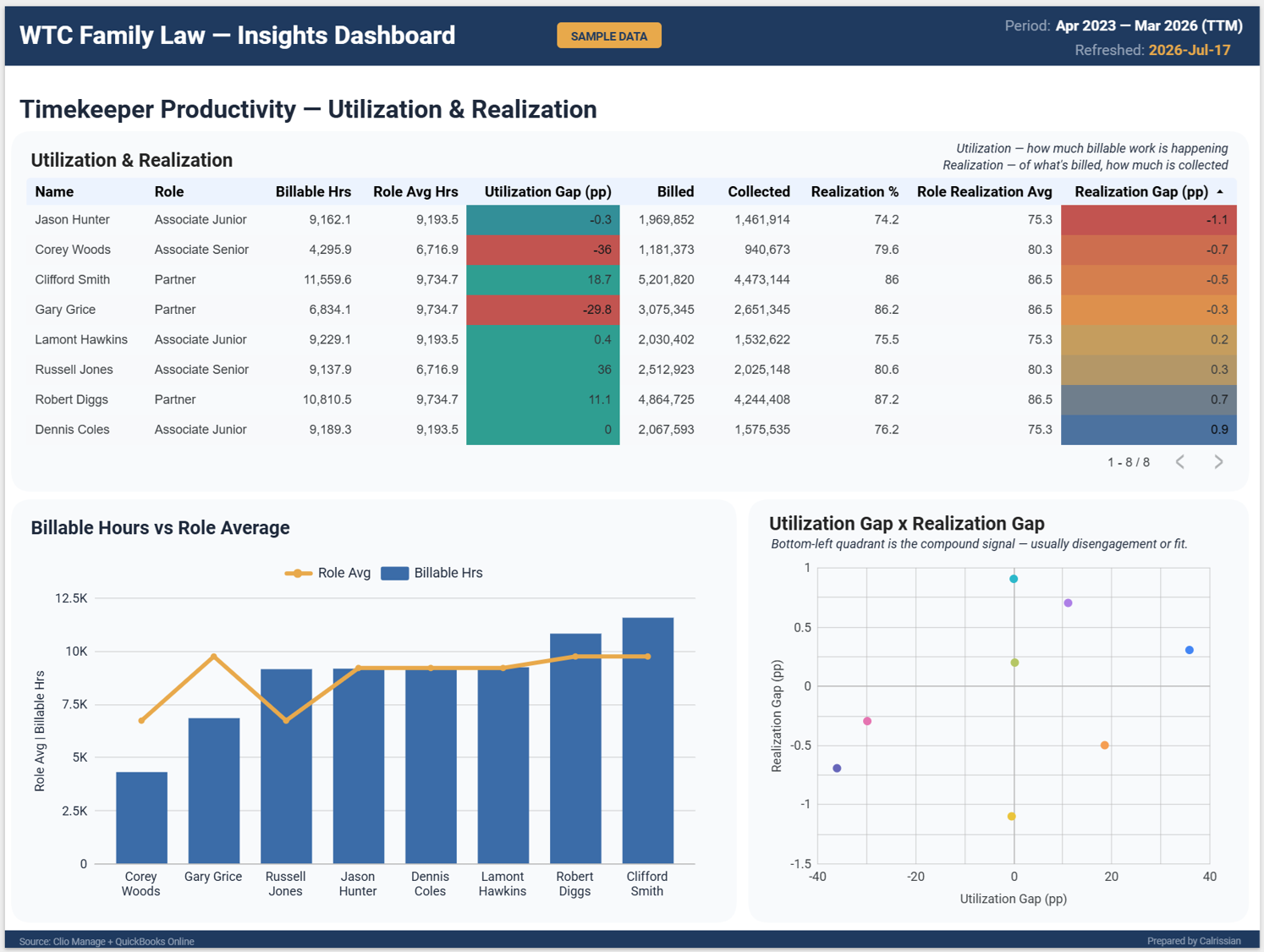Click the Prepared by Calrissian footer text
The width and height of the screenshot is (1264, 952).
click(1194, 941)
